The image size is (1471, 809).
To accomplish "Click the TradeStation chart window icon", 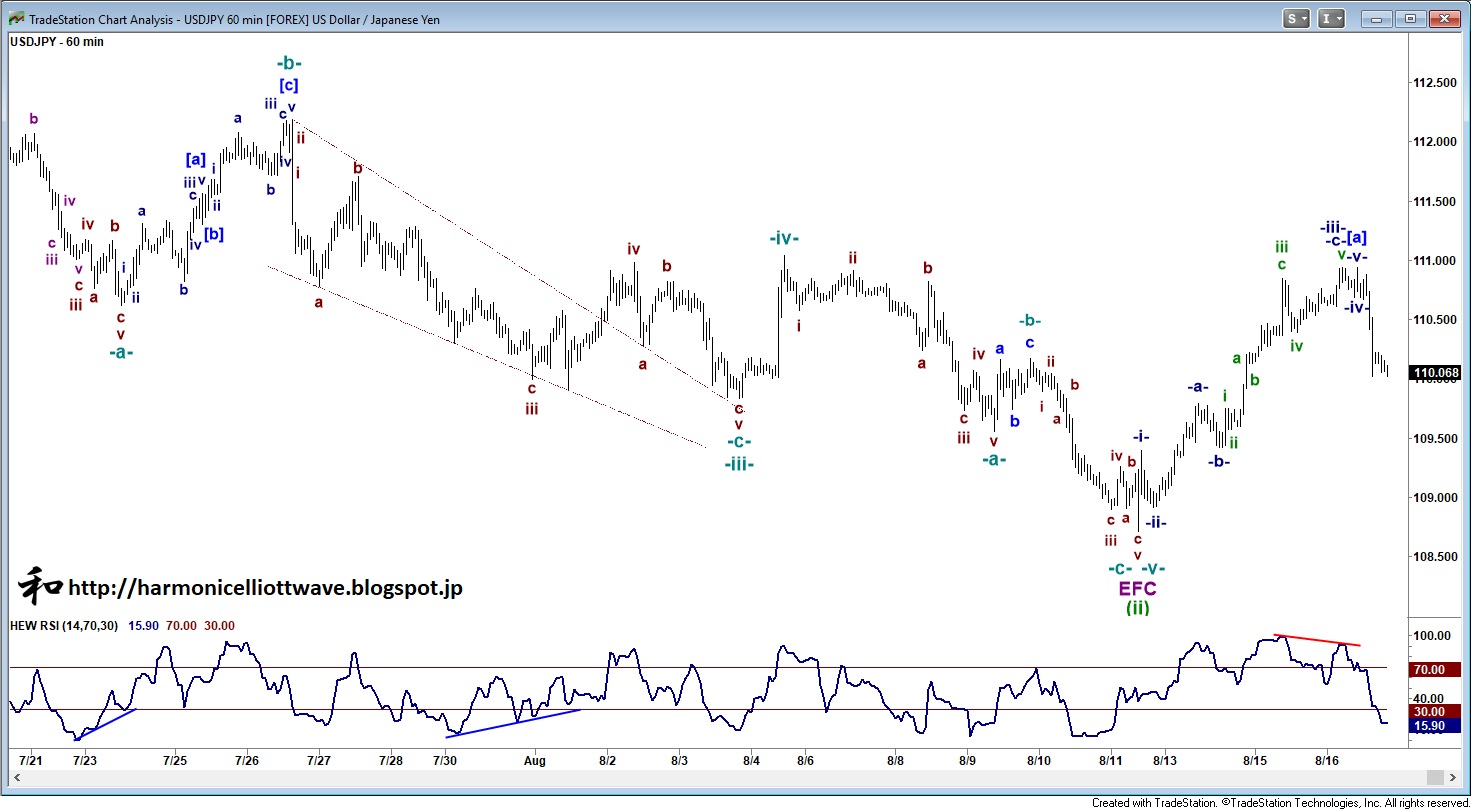I will pyautogui.click(x=15, y=18).
